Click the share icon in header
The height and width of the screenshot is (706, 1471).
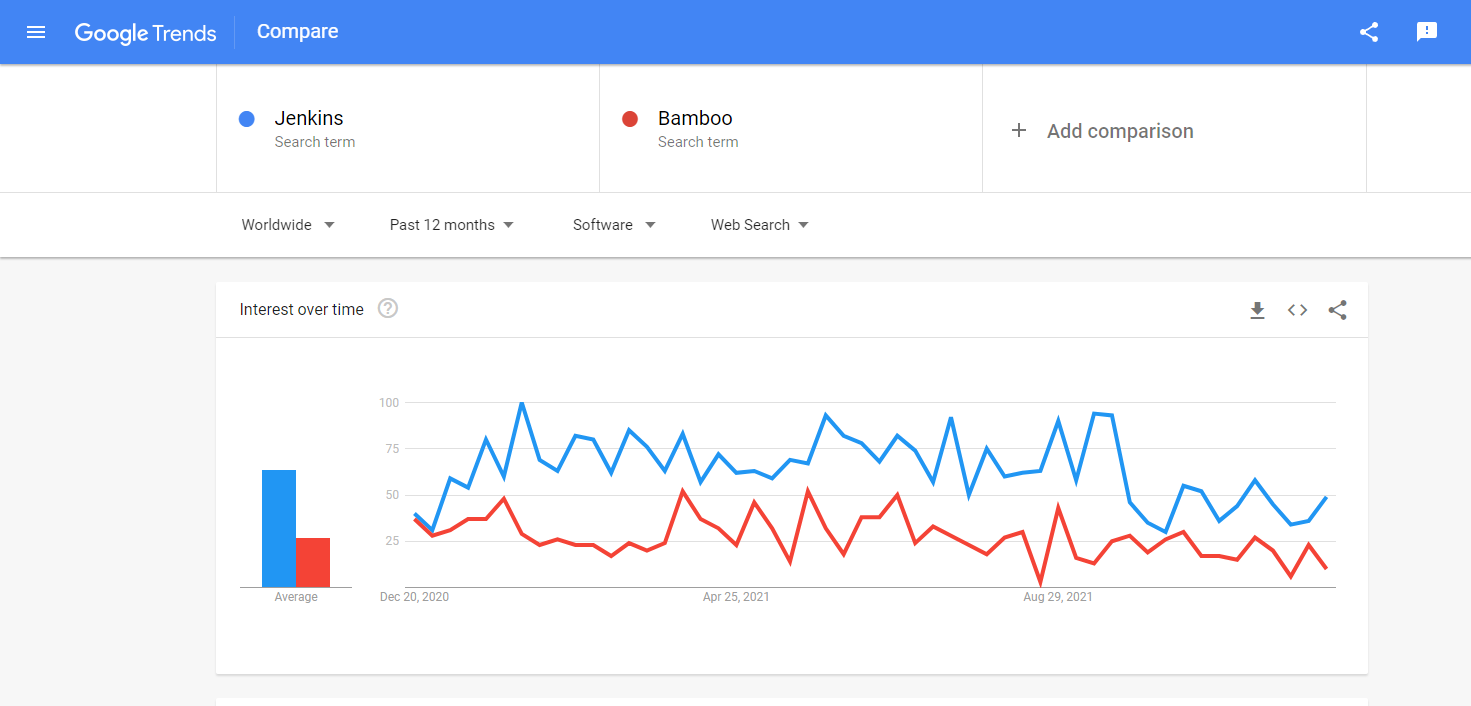1369,32
